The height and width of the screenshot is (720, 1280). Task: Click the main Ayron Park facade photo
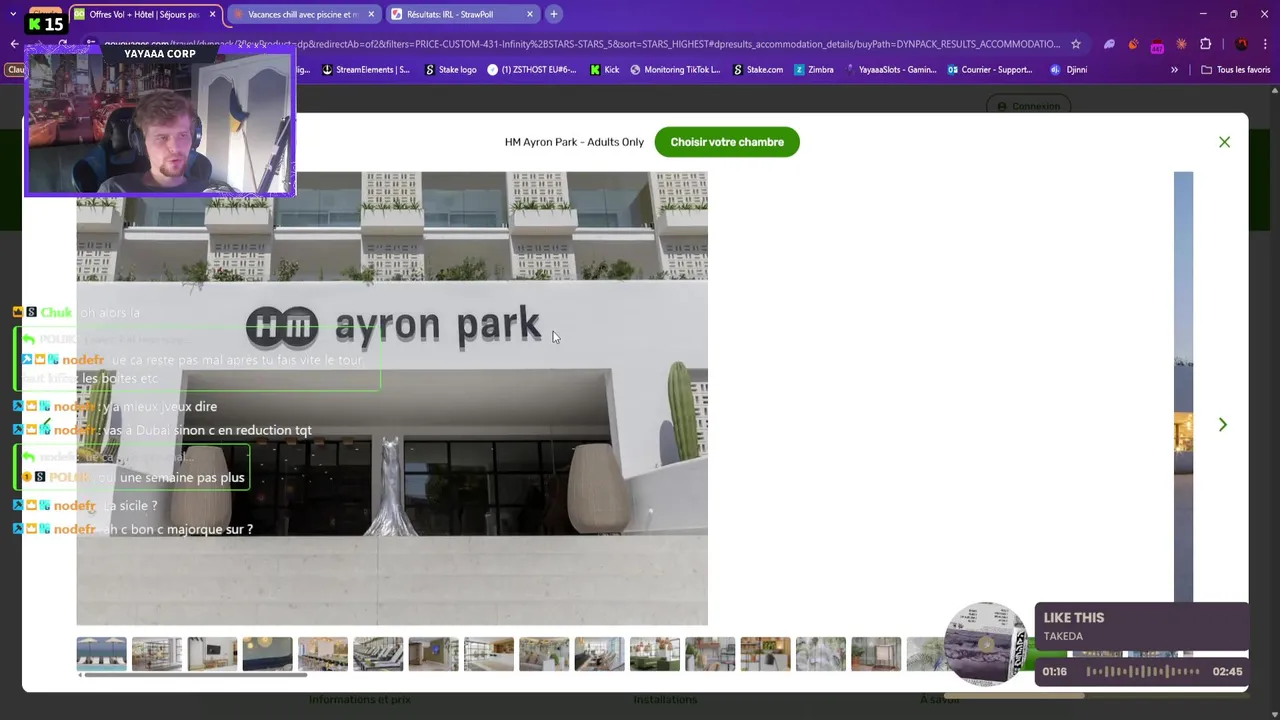click(392, 398)
